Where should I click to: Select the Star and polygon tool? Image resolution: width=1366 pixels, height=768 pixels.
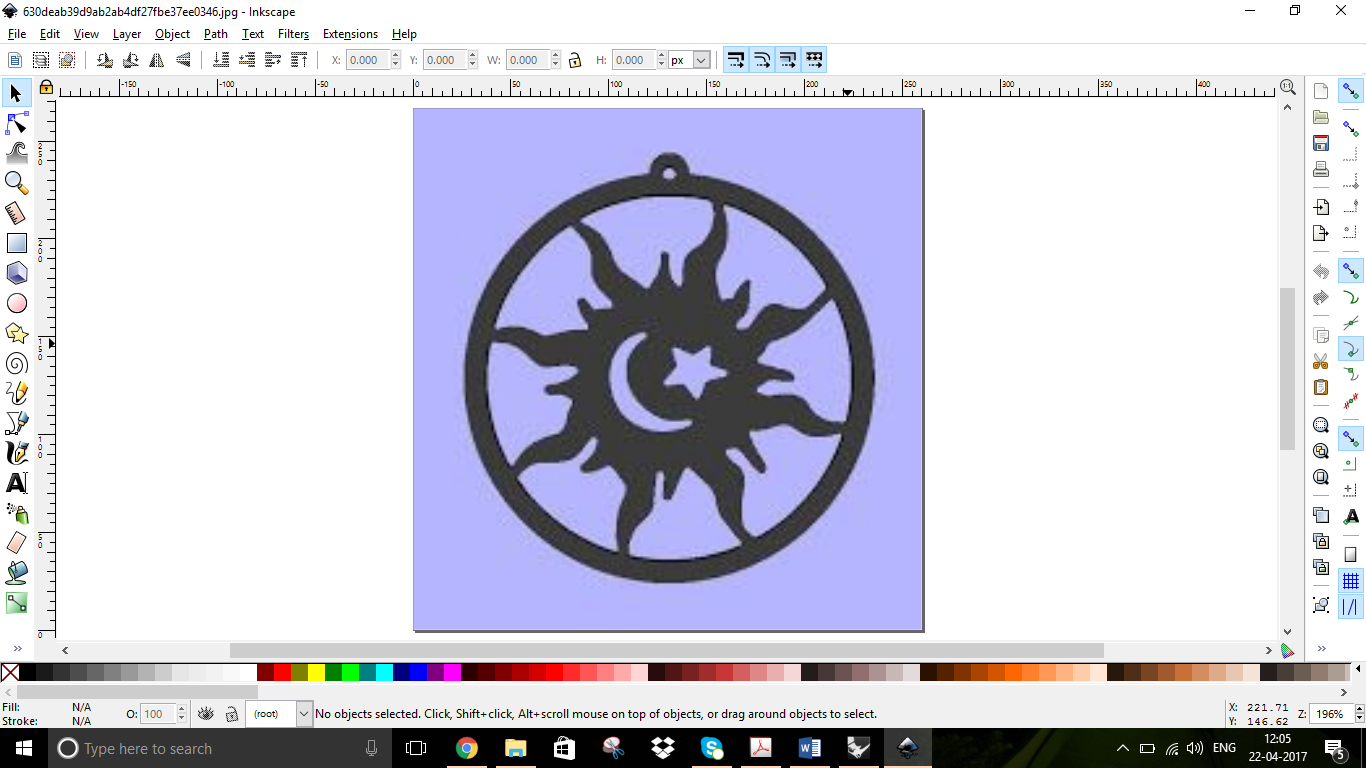pyautogui.click(x=16, y=333)
